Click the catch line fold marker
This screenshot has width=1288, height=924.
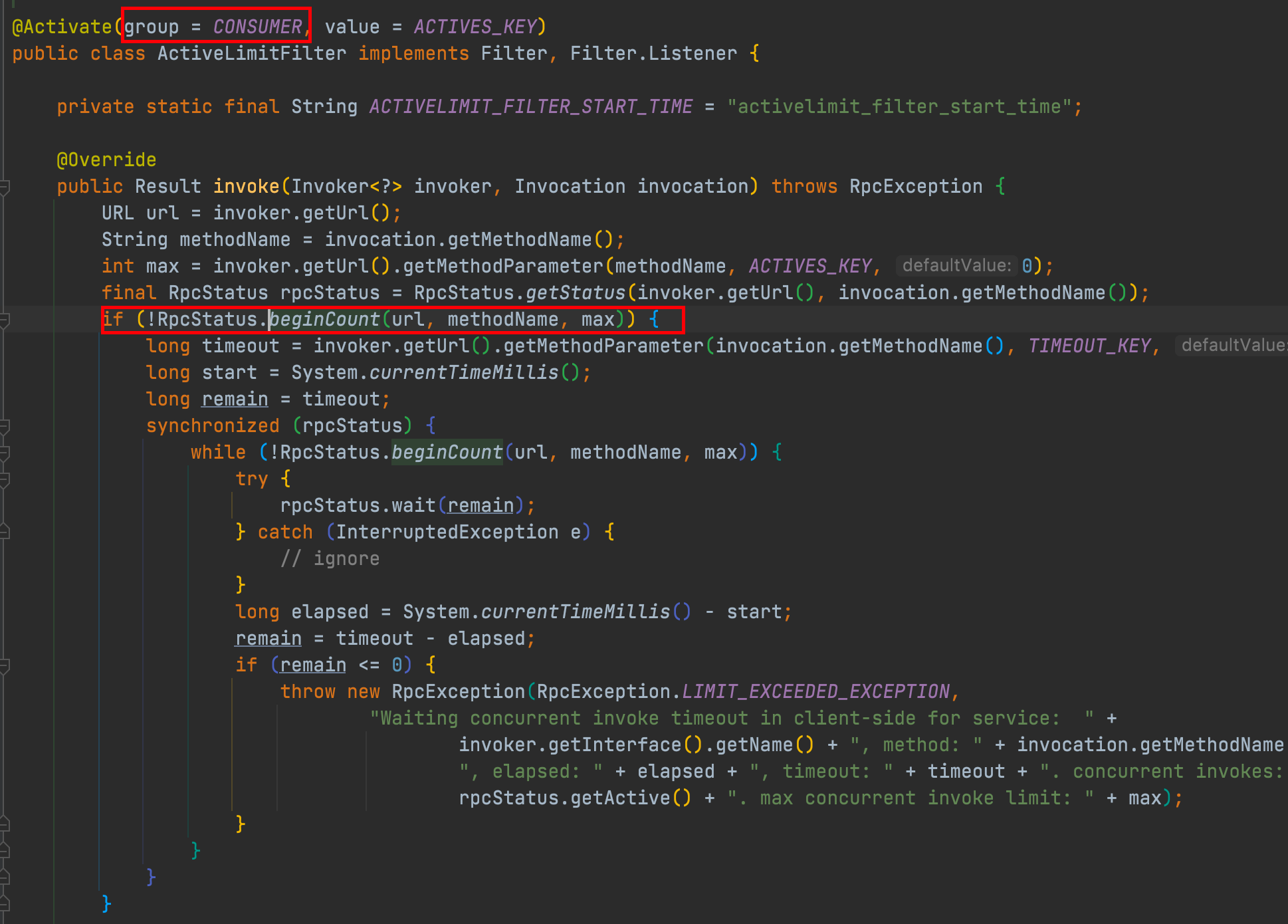[x=4, y=532]
